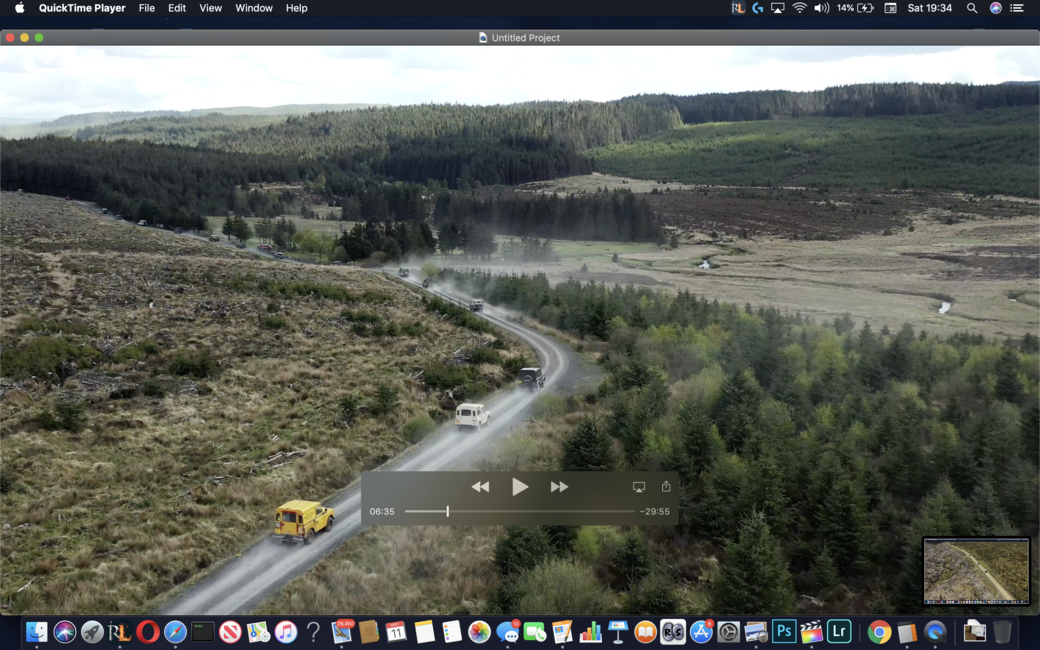1040x650 pixels.
Task: Open the volume control in menu bar
Action: coord(822,8)
